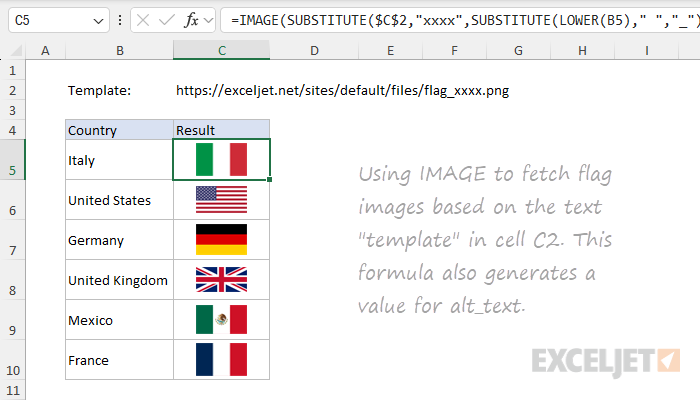The height and width of the screenshot is (400, 700).
Task: Select the 'Mexico' cell
Action: pyautogui.click(x=119, y=320)
